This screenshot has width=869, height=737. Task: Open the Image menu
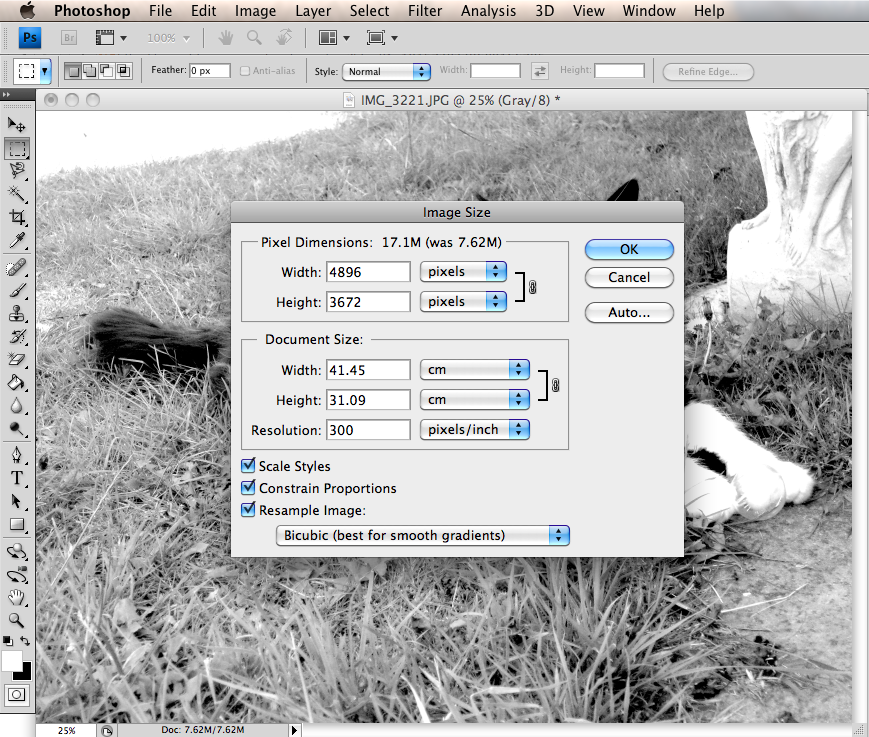click(255, 11)
